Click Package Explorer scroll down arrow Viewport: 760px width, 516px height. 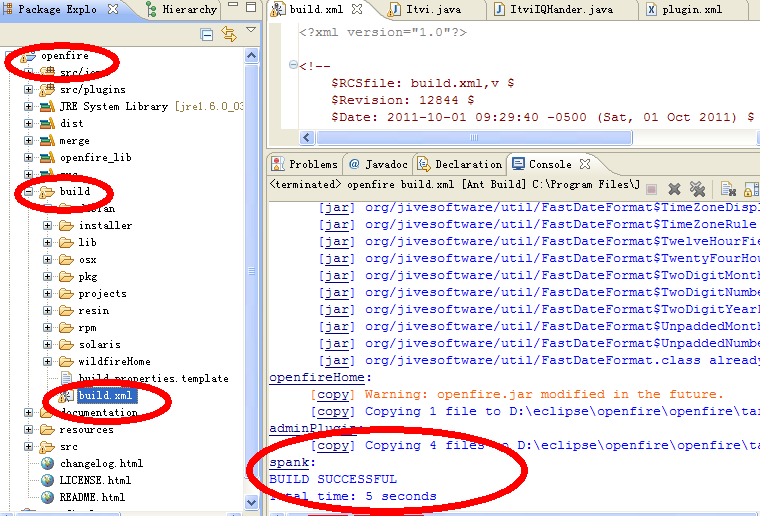pyautogui.click(x=251, y=502)
